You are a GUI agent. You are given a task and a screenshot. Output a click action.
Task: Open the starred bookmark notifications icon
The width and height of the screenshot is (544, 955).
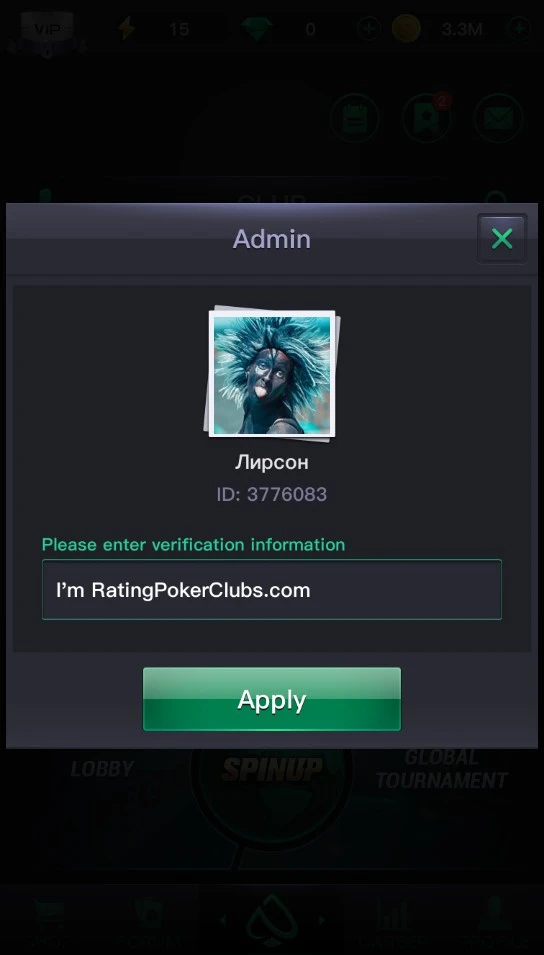tap(426, 119)
